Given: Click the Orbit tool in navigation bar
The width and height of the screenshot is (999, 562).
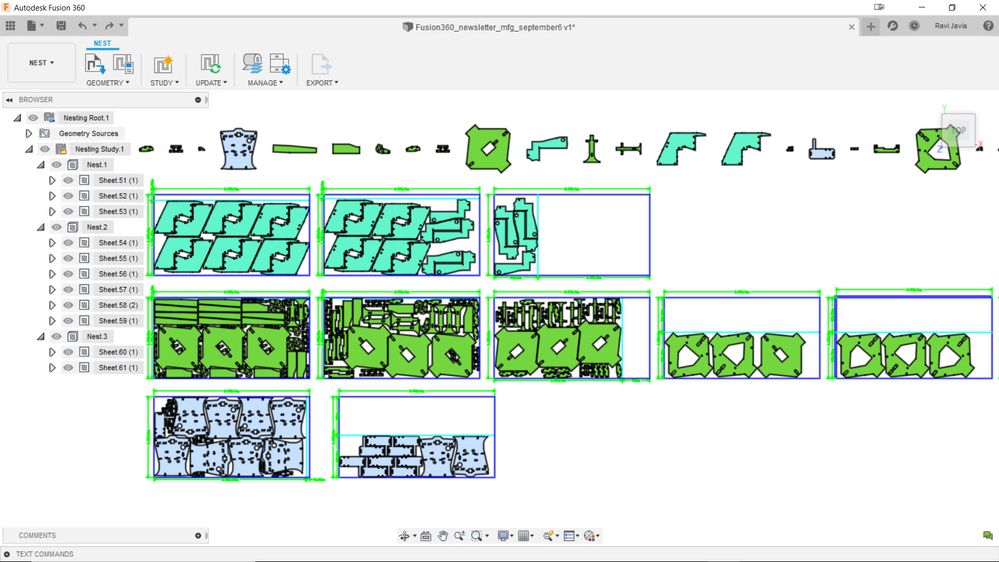Looking at the screenshot, I should (x=405, y=536).
